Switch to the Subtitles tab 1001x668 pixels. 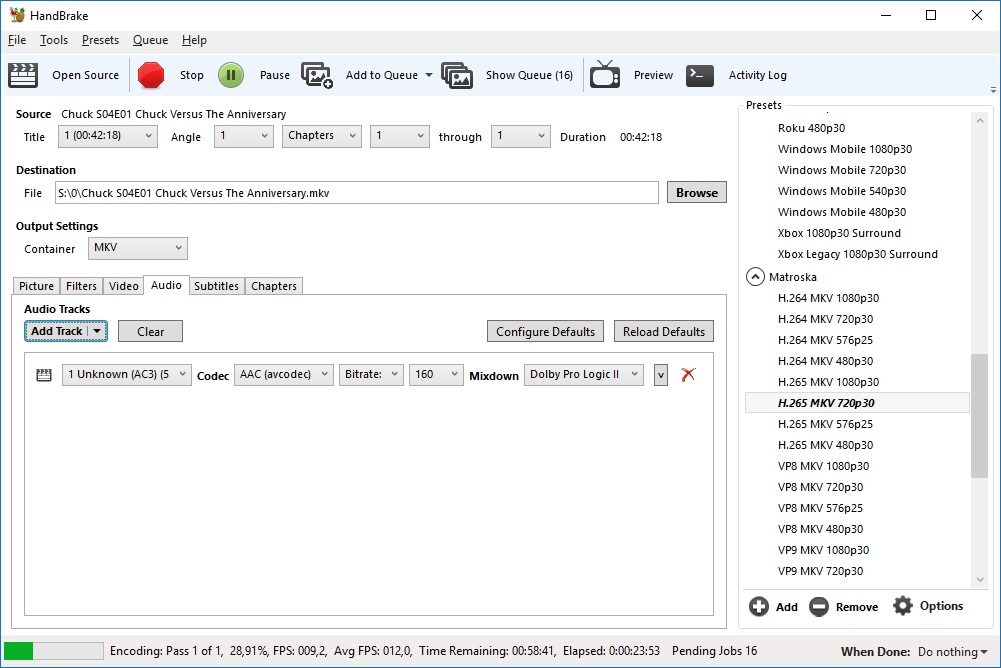[216, 286]
